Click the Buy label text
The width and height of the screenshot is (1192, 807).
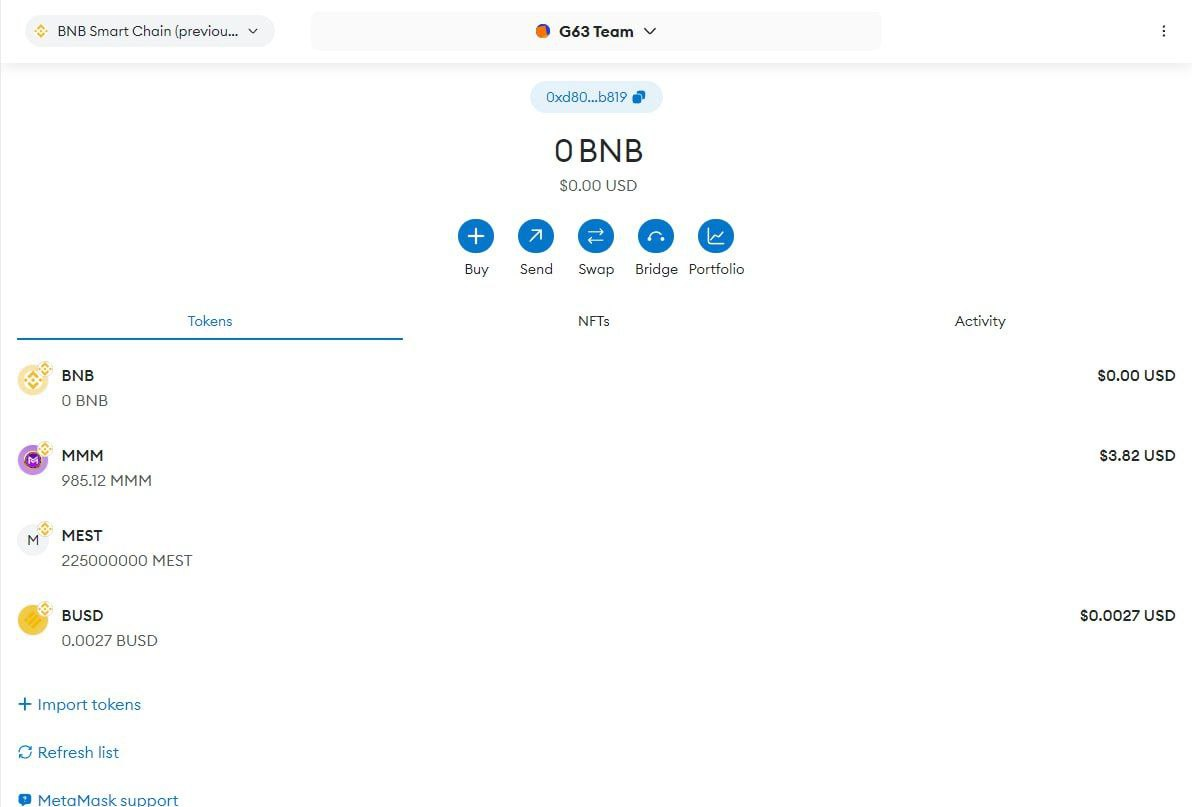tap(477, 269)
